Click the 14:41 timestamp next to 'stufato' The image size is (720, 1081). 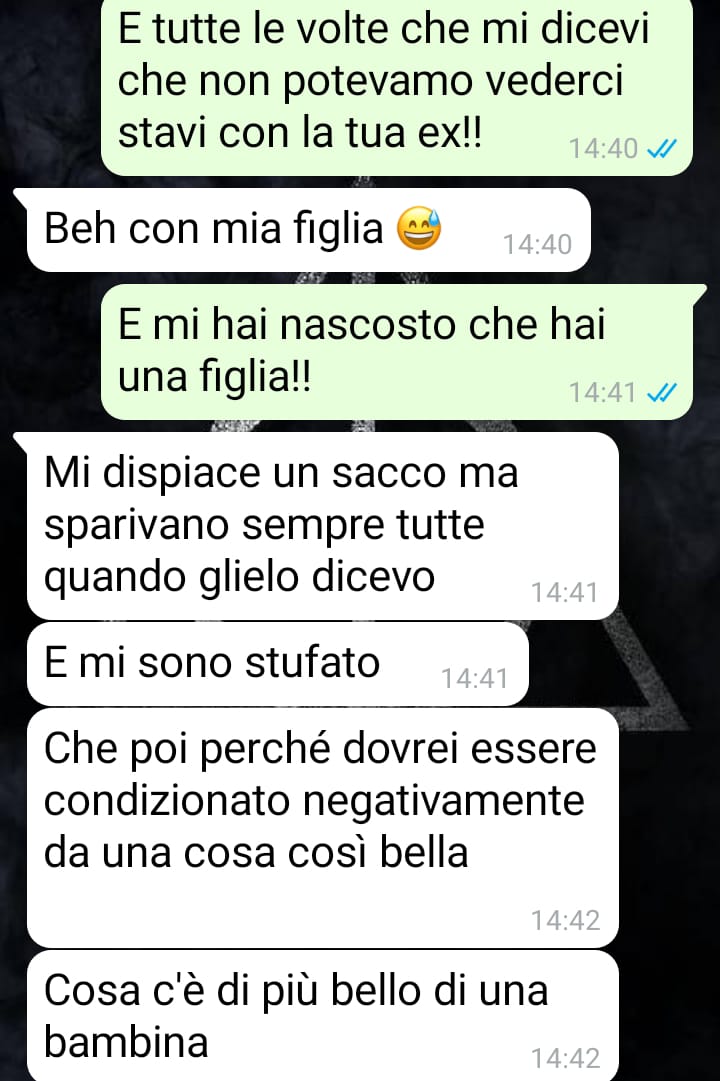474,678
